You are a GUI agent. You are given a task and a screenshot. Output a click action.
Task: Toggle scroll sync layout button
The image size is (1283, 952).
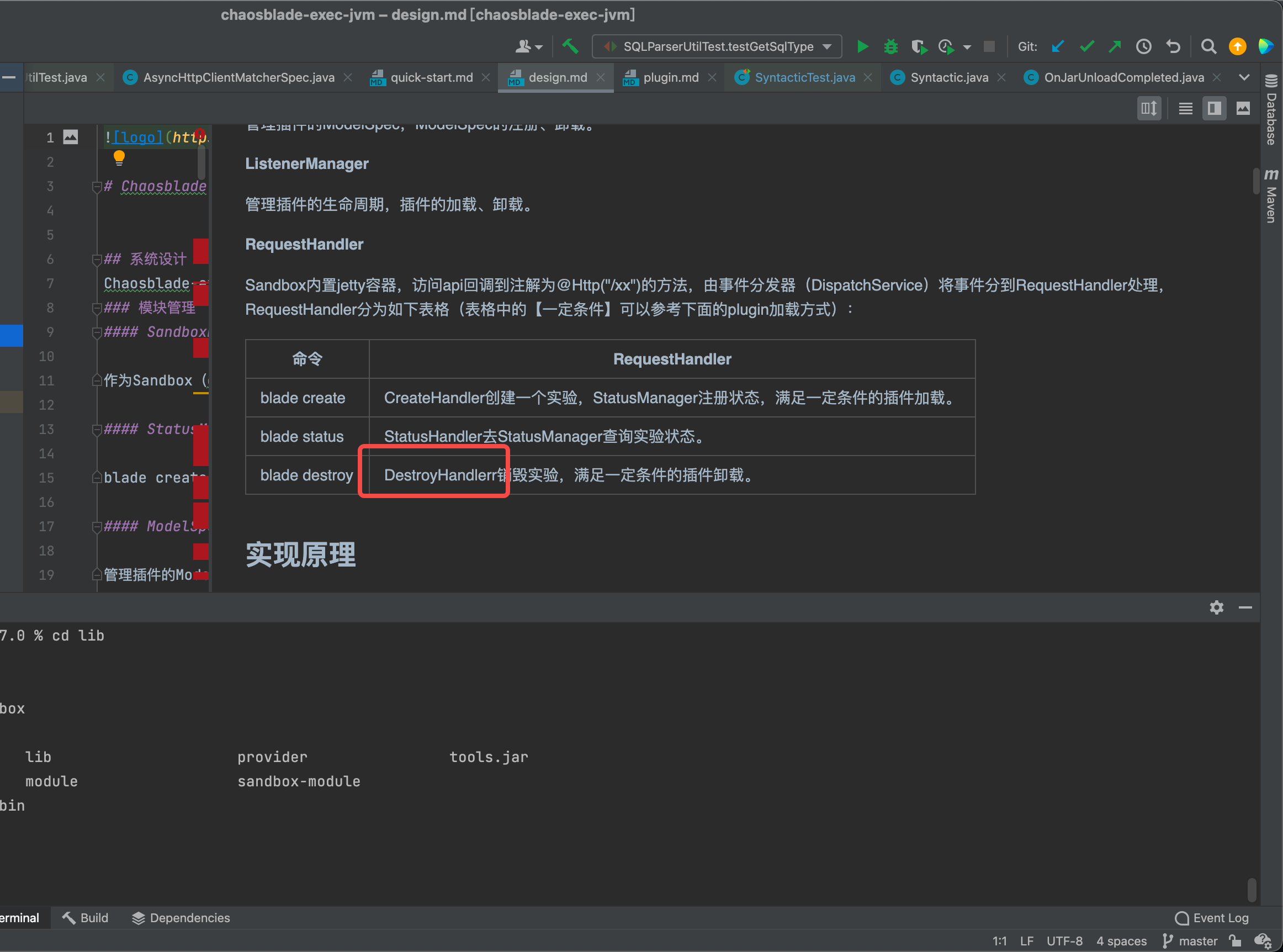[1149, 108]
